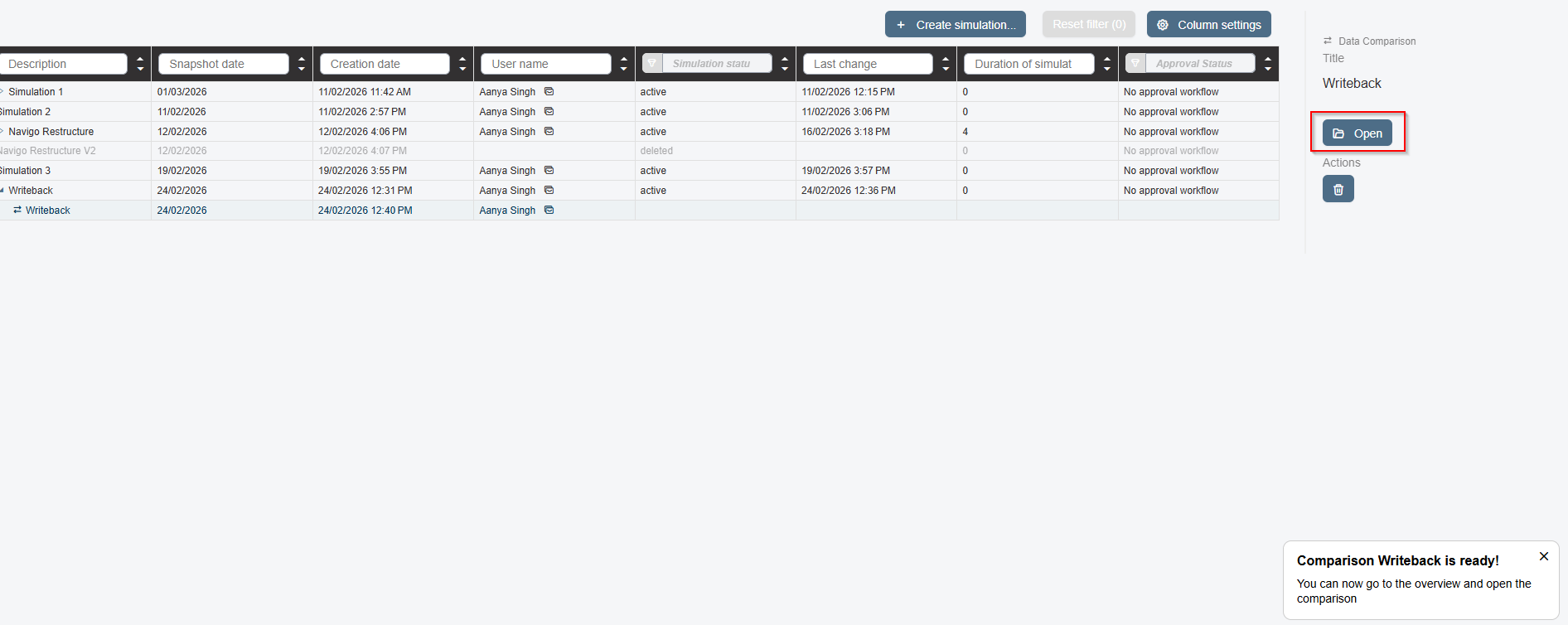Click the notification message about opening comparison
This screenshot has height=625, width=1568.
[1414, 591]
